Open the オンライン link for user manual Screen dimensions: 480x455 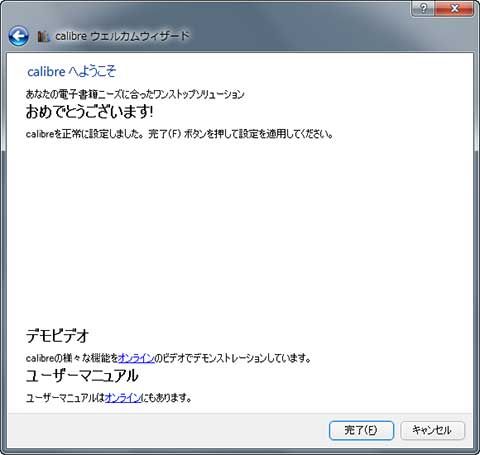click(x=123, y=398)
